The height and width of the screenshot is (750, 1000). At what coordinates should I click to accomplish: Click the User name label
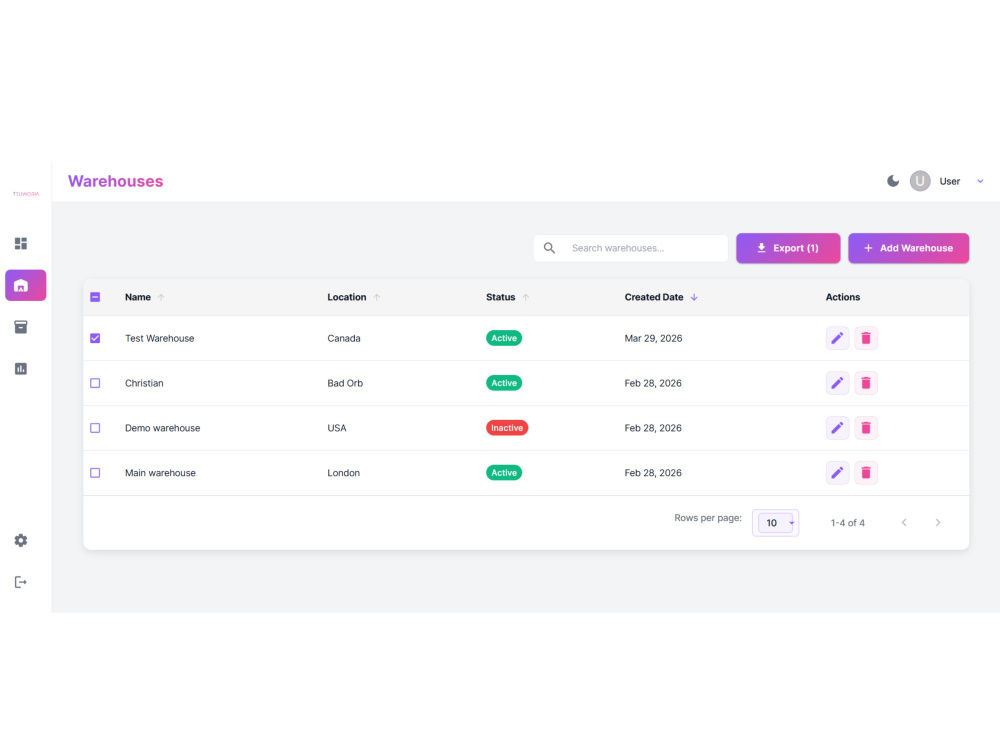(950, 181)
